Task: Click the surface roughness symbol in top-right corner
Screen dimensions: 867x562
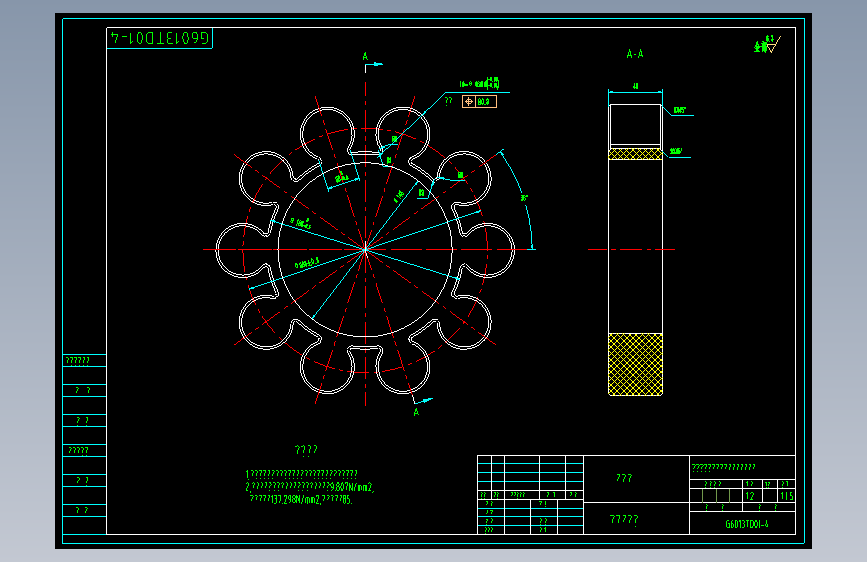Action: pyautogui.click(x=767, y=44)
